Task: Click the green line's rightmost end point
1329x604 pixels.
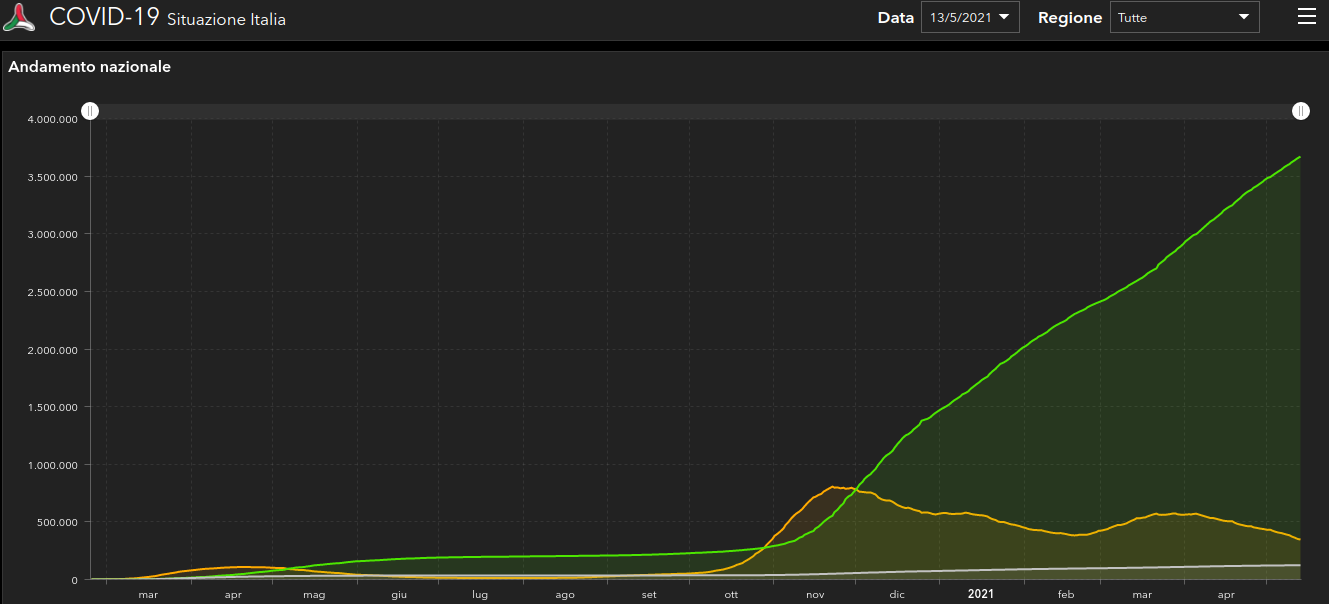Action: [x=1299, y=157]
